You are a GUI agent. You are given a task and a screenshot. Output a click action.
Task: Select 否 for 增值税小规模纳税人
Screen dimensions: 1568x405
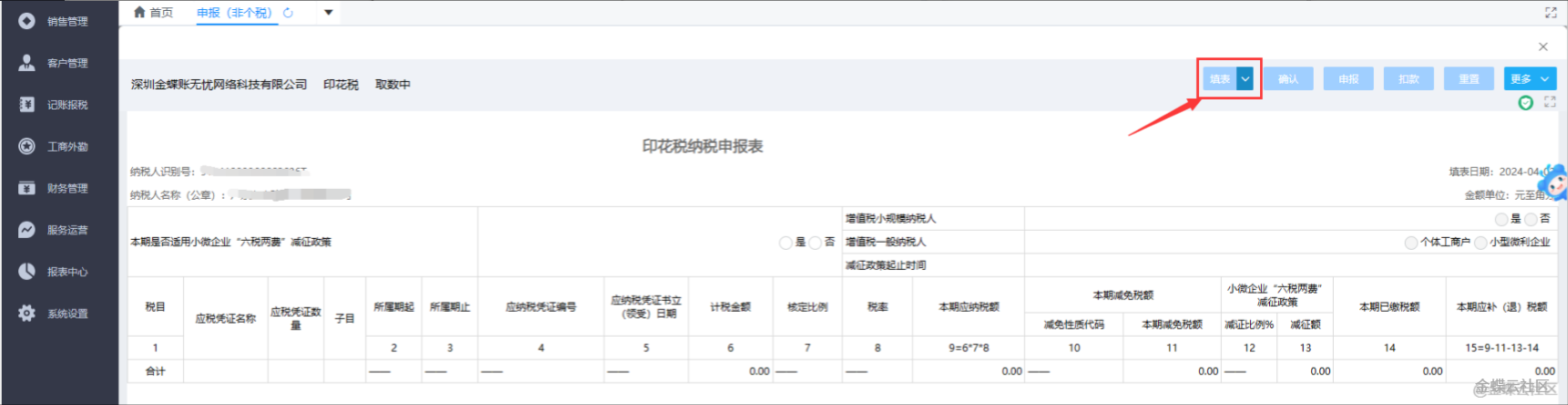coord(1531,219)
